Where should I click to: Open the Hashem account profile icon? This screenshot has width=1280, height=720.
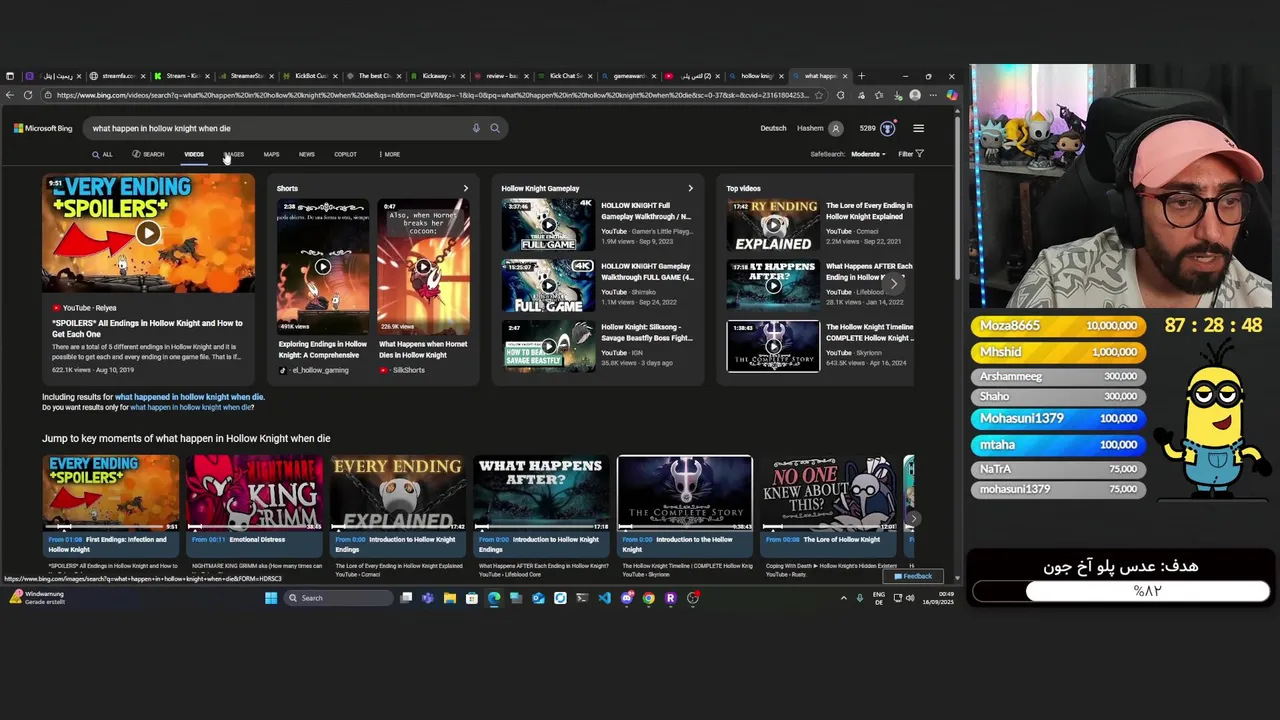(x=835, y=128)
